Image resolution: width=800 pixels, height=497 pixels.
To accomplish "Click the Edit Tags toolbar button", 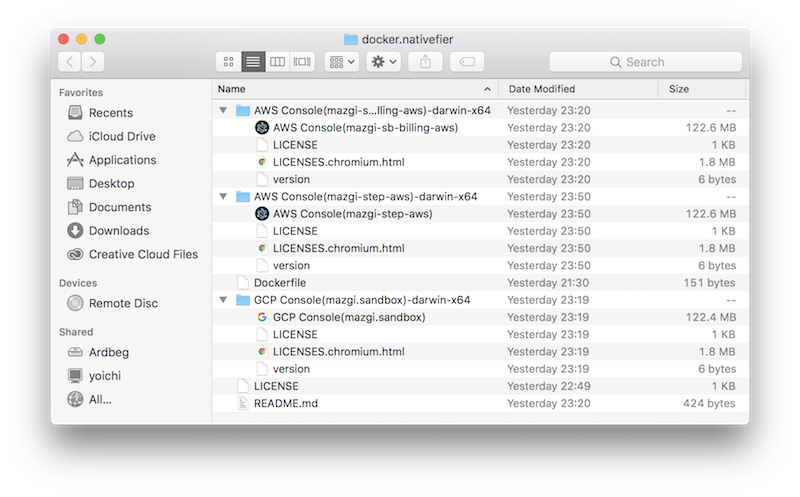I will (x=466, y=62).
